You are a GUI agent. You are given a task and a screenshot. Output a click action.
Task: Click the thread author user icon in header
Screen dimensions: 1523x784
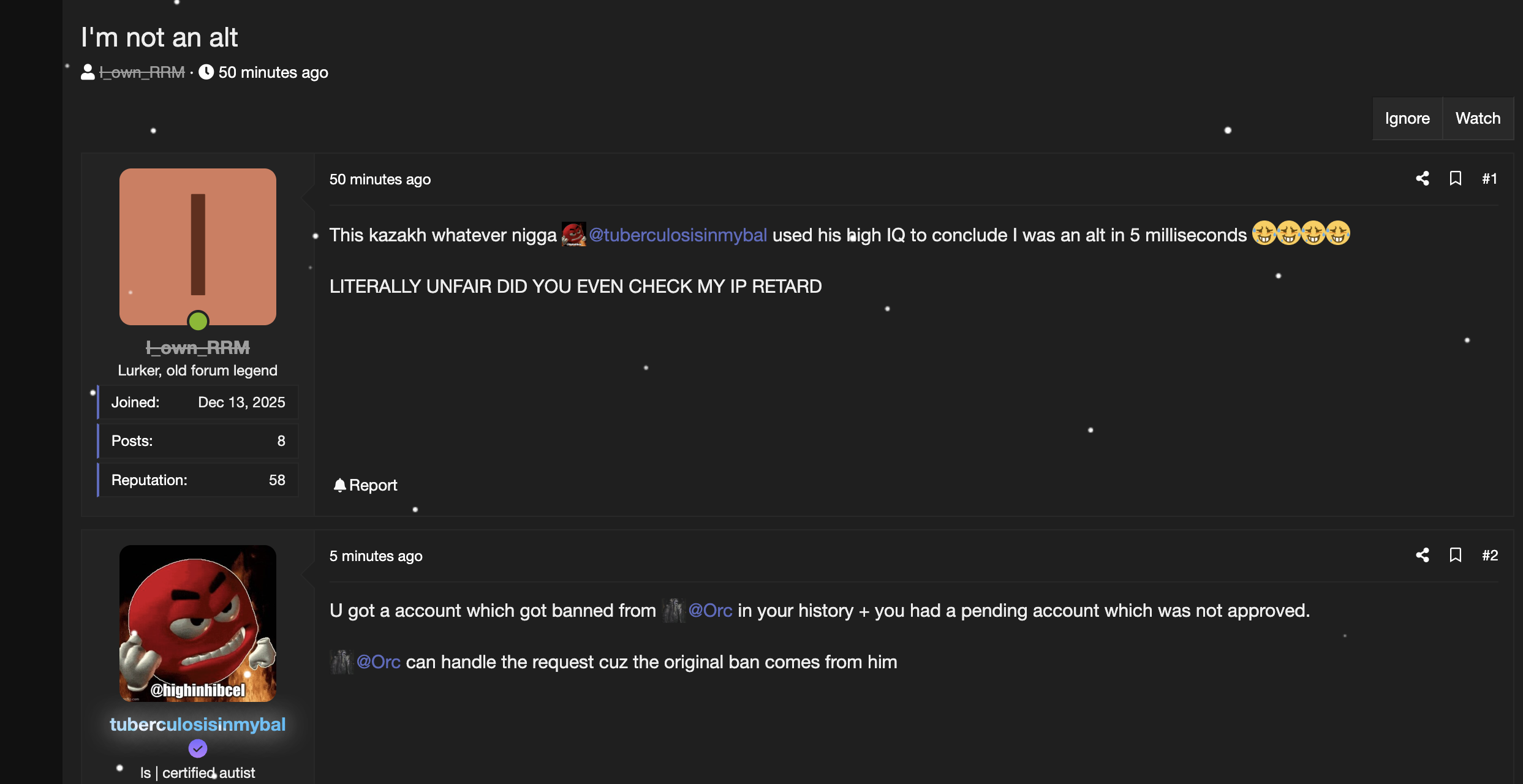[88, 72]
